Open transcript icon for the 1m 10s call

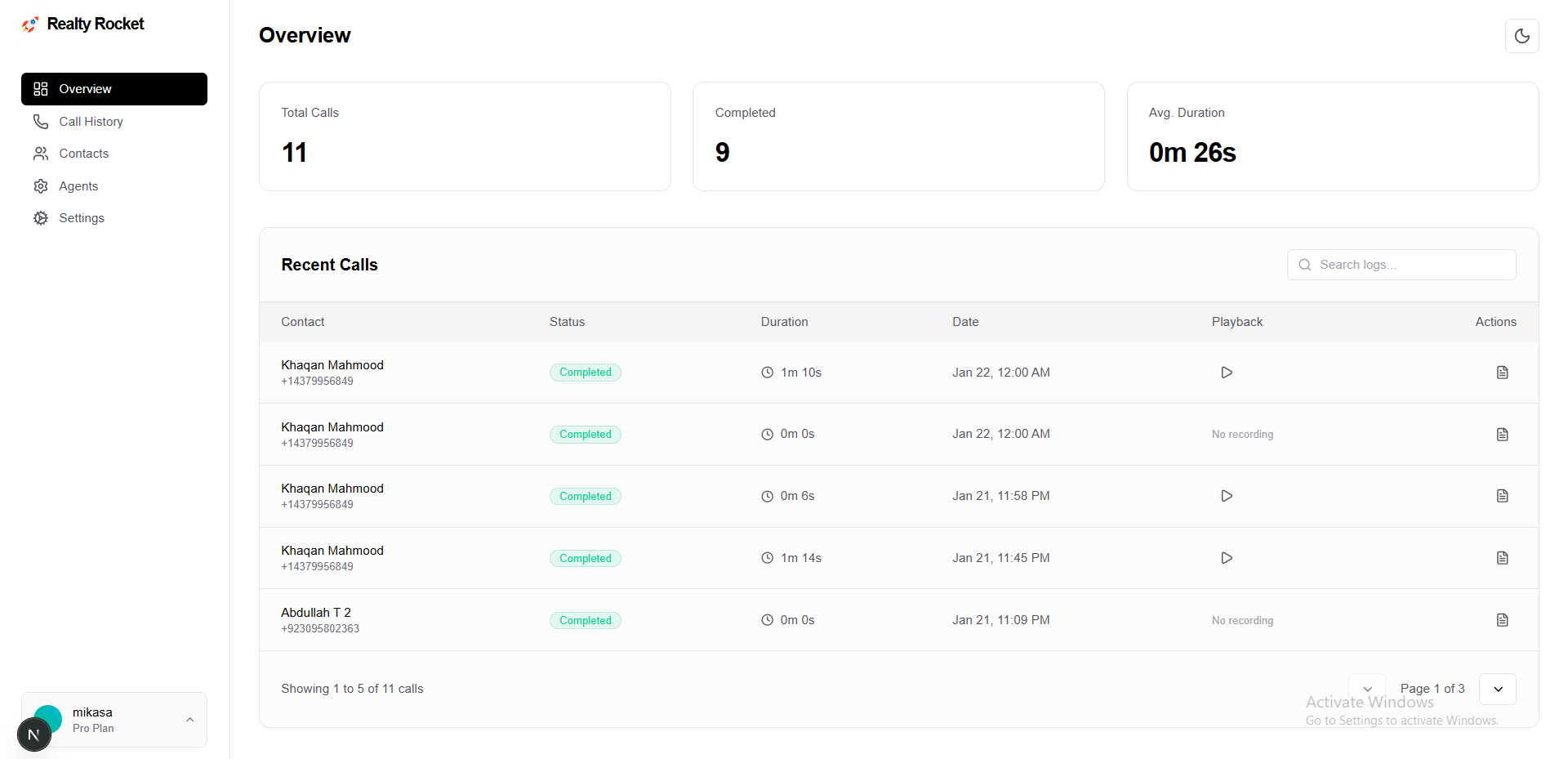(1502, 373)
